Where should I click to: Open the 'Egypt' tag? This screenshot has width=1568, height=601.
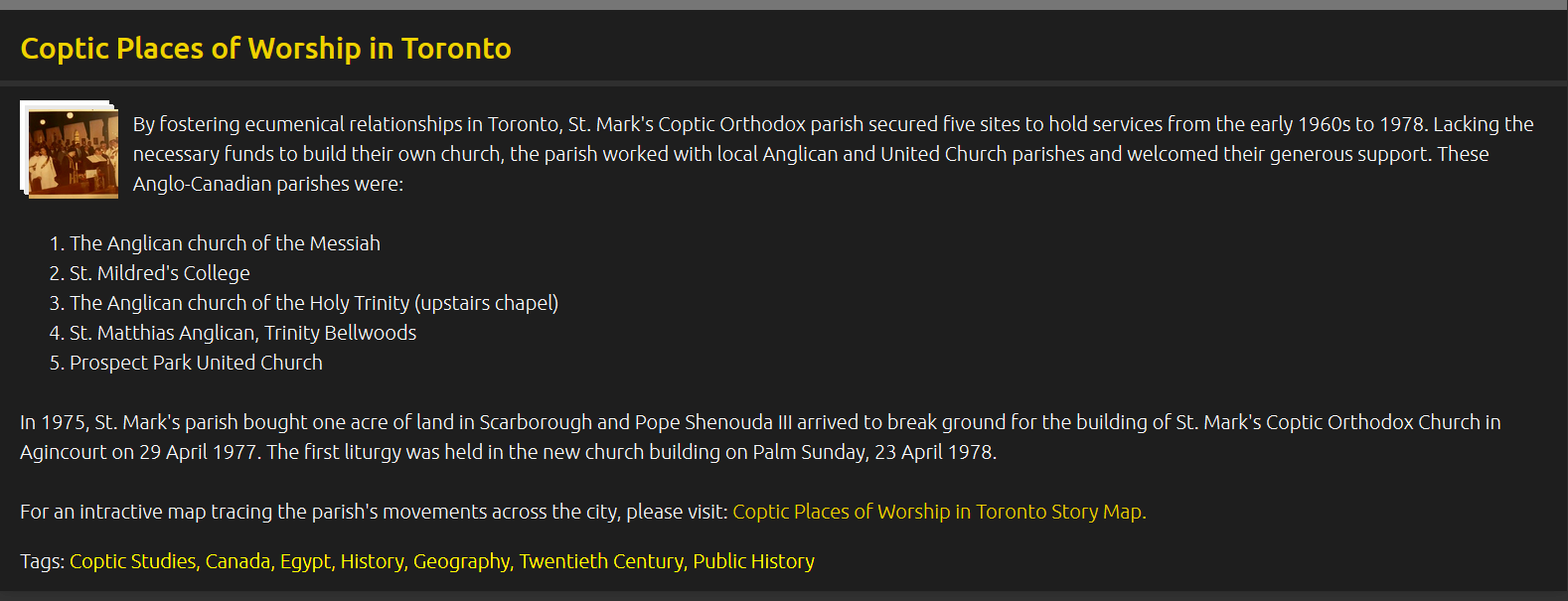(305, 561)
